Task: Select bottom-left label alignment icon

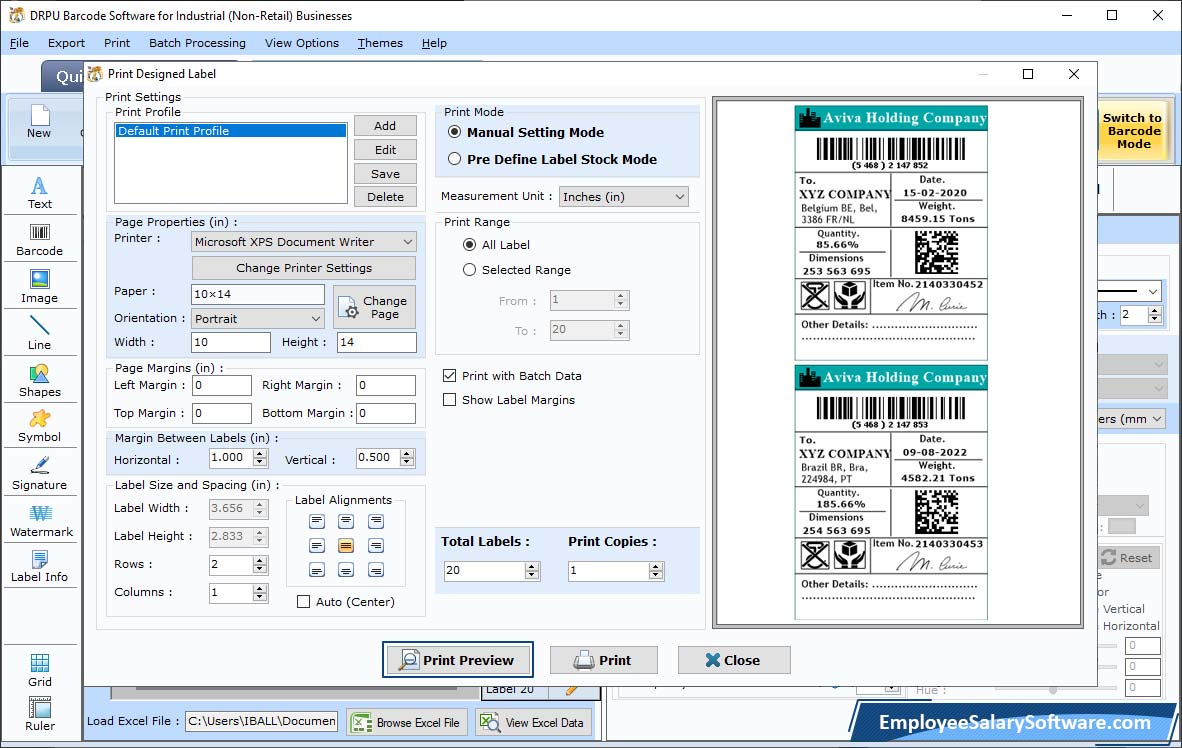Action: pyautogui.click(x=317, y=570)
